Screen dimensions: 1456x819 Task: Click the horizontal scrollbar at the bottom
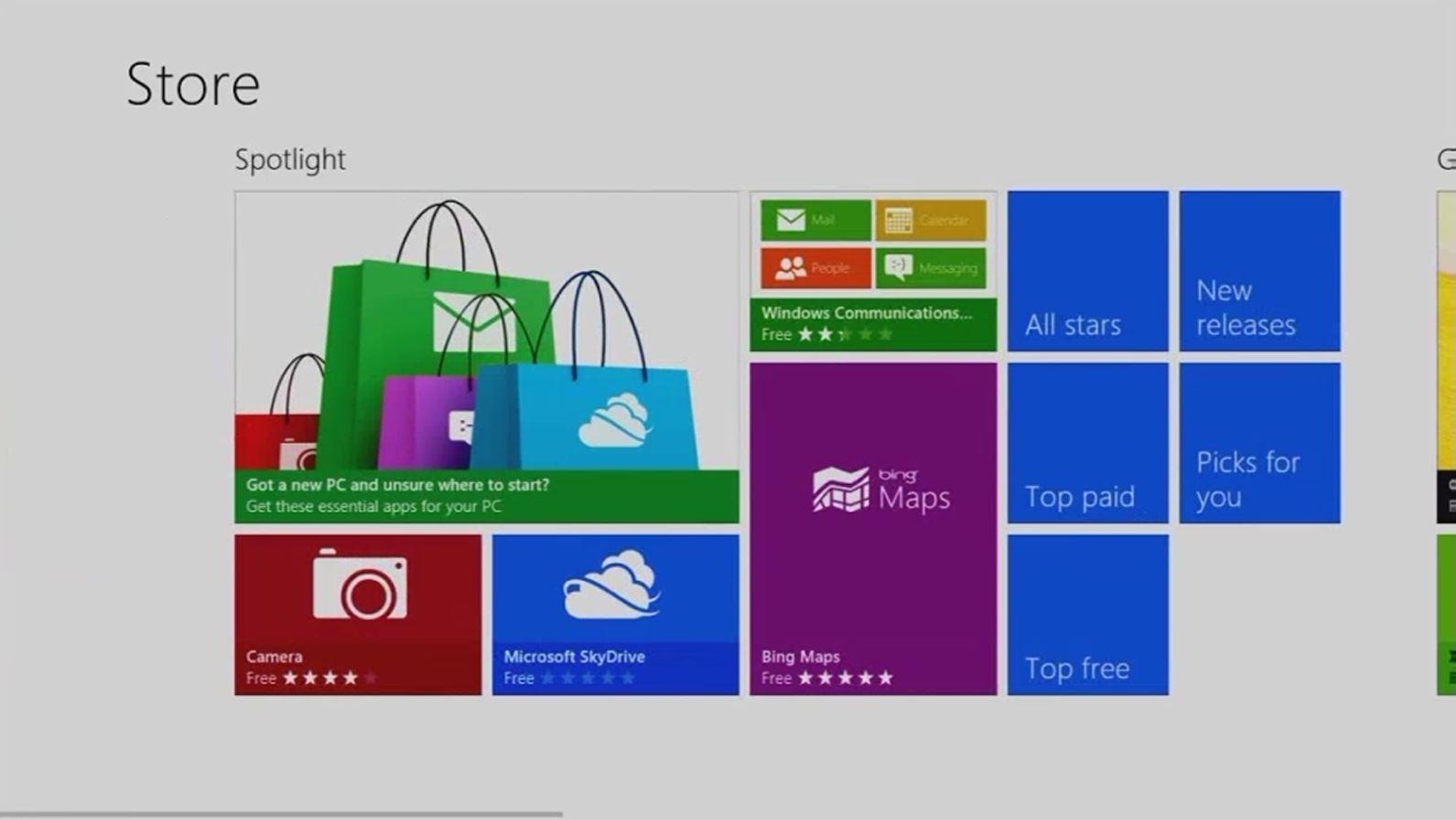click(281, 814)
